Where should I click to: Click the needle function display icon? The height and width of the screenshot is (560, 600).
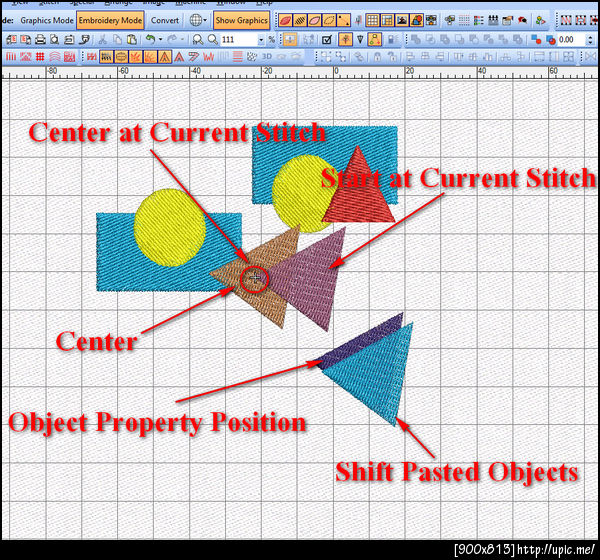pyautogui.click(x=358, y=20)
